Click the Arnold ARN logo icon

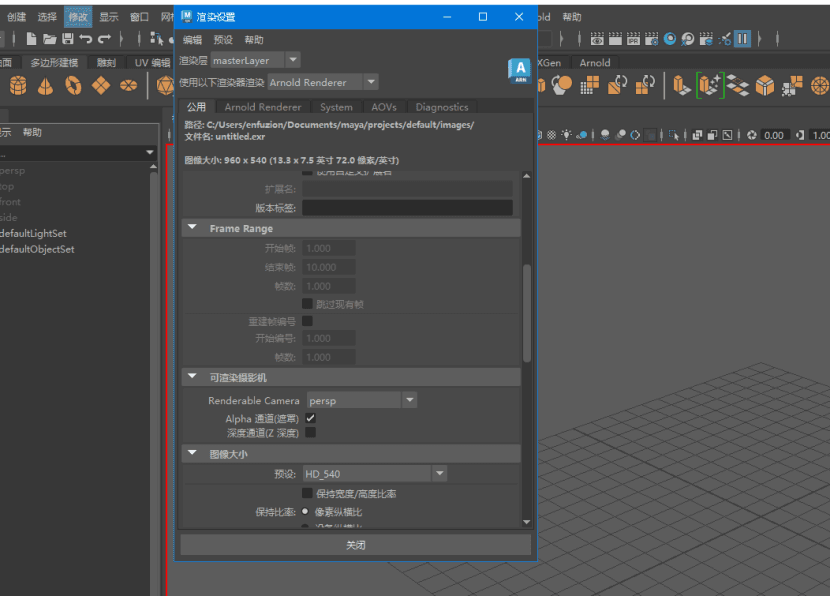[x=520, y=70]
